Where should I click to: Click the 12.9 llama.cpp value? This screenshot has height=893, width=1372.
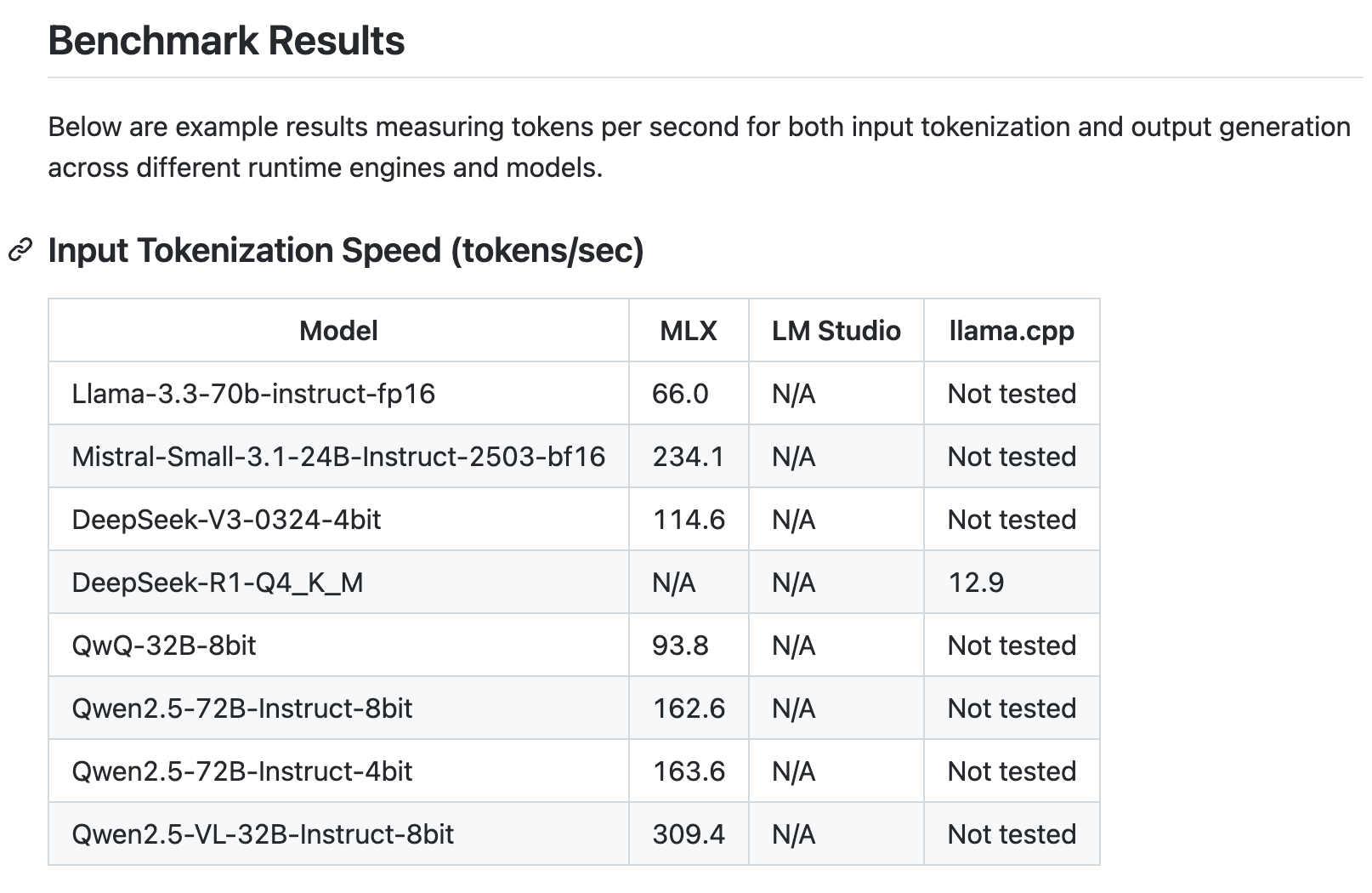pos(976,583)
